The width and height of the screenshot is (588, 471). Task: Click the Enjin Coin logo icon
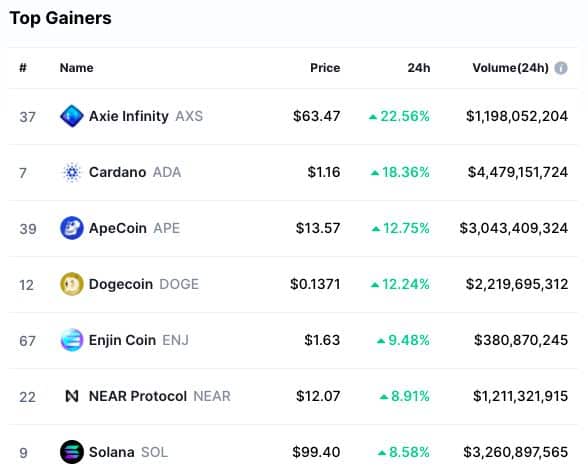pos(72,340)
